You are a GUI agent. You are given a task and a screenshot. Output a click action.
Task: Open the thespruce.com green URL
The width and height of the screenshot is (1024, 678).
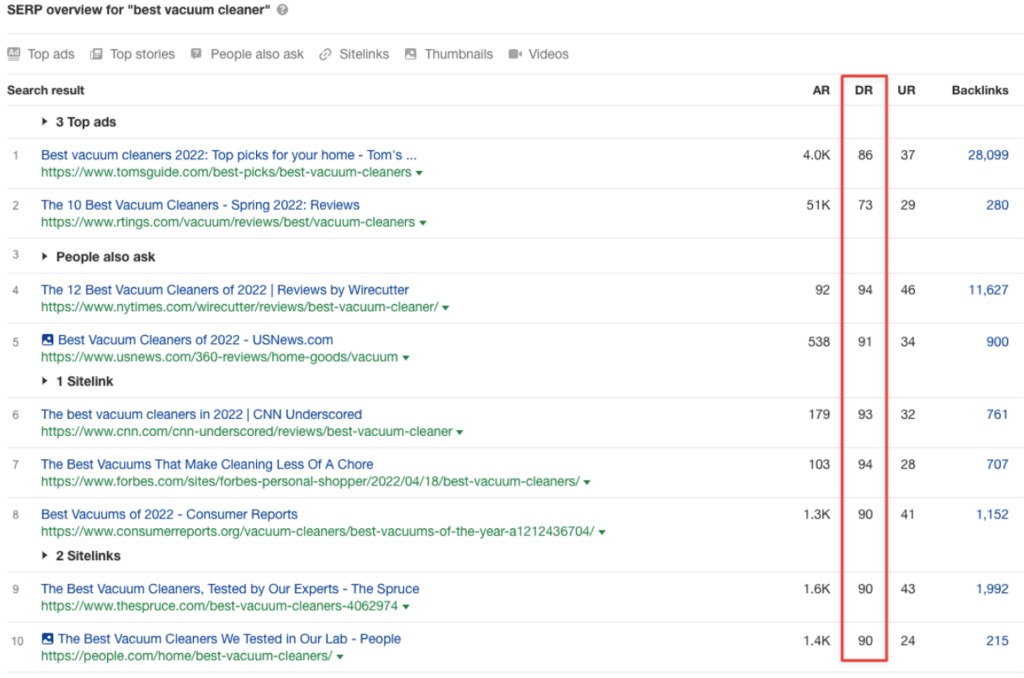coord(219,606)
